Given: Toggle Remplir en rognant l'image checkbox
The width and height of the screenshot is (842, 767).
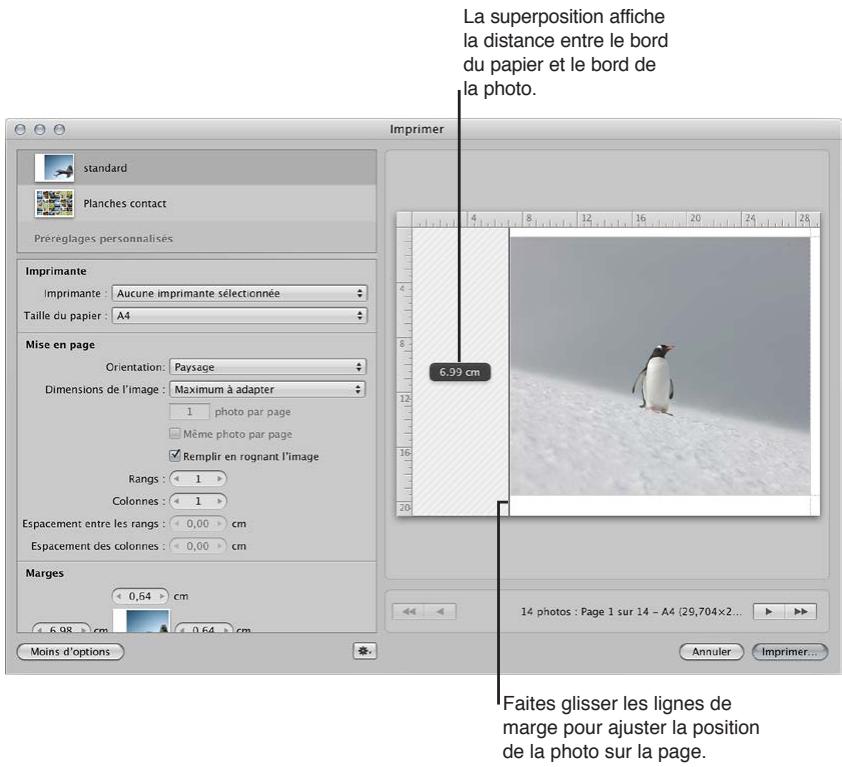Looking at the screenshot, I should tap(175, 456).
